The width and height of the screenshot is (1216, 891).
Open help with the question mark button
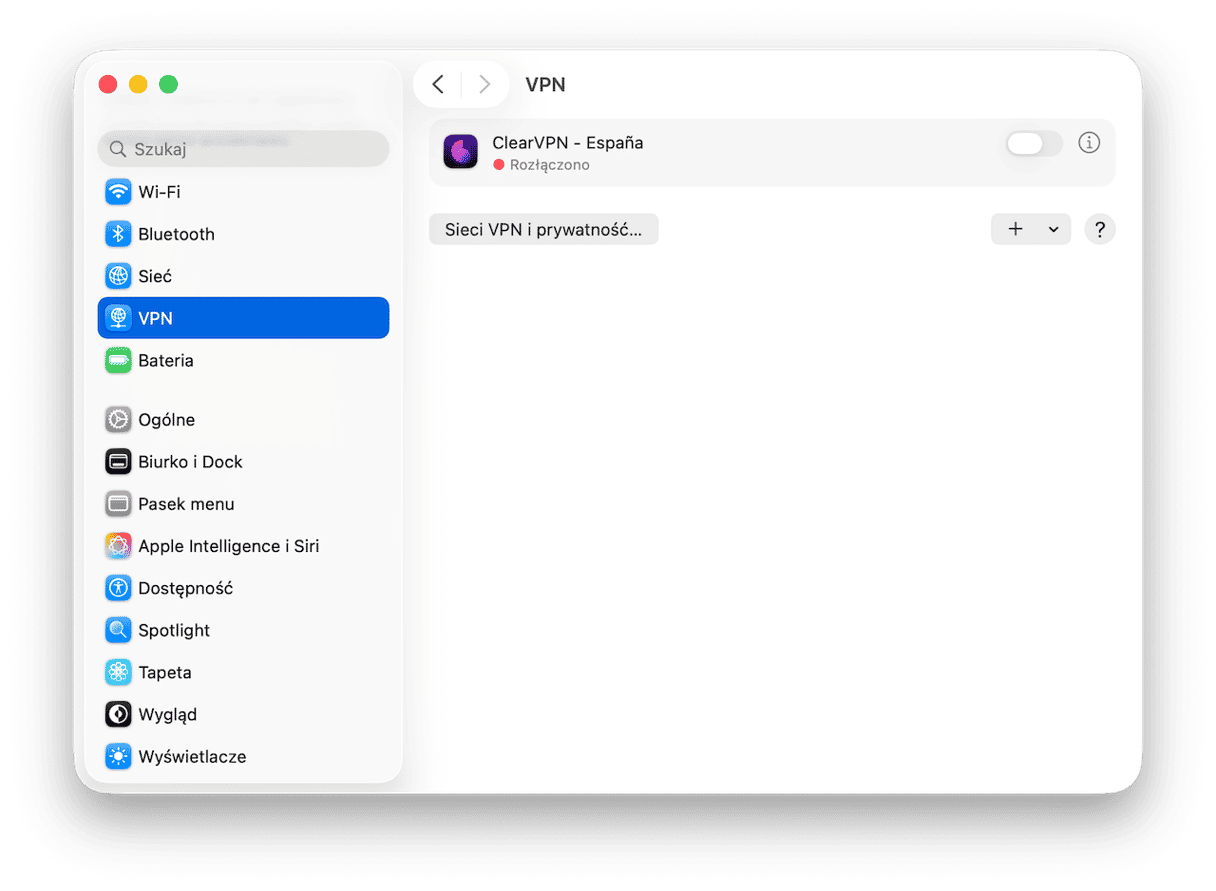coord(1099,229)
